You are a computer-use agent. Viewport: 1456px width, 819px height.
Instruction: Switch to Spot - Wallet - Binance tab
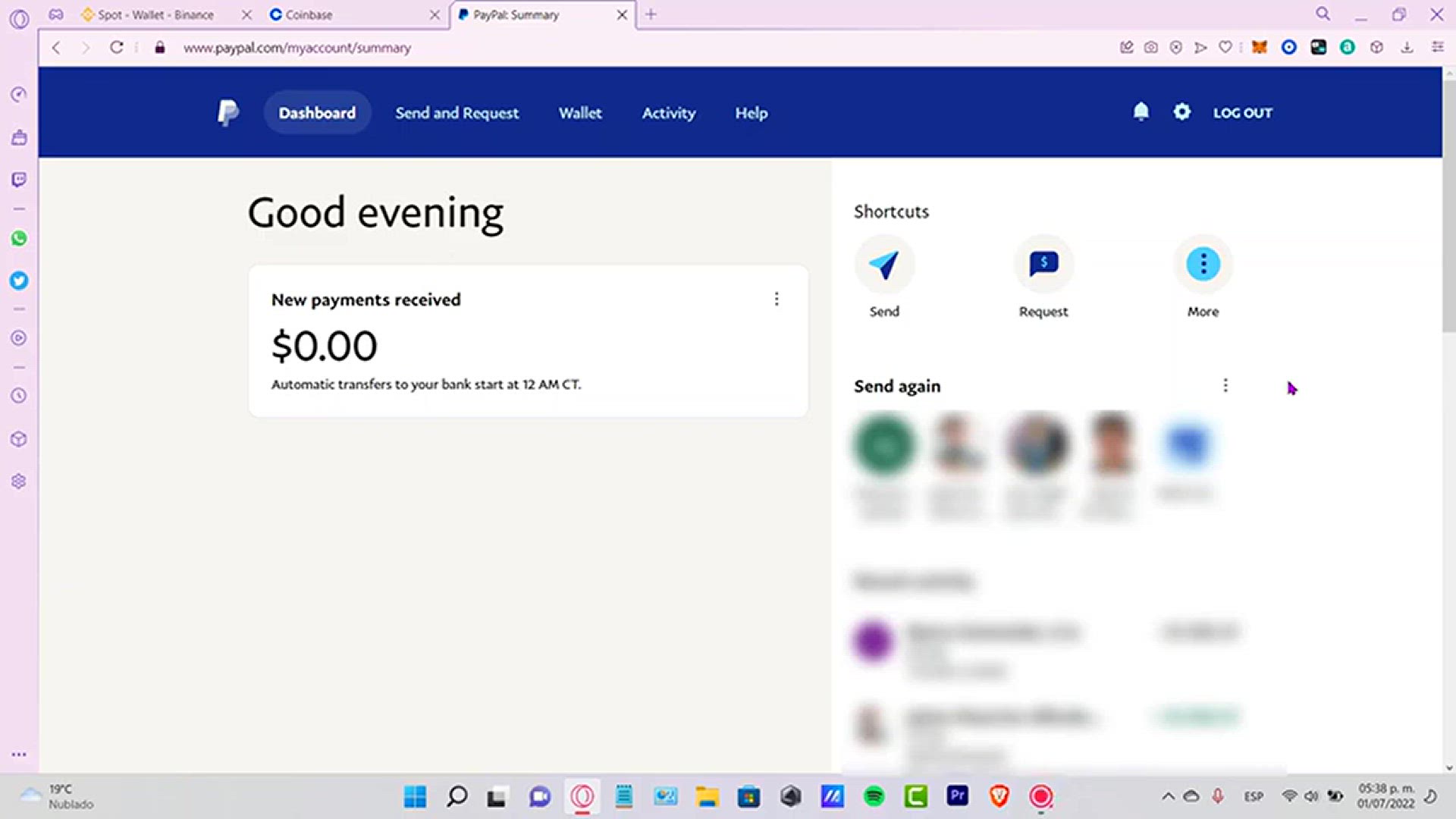point(155,14)
